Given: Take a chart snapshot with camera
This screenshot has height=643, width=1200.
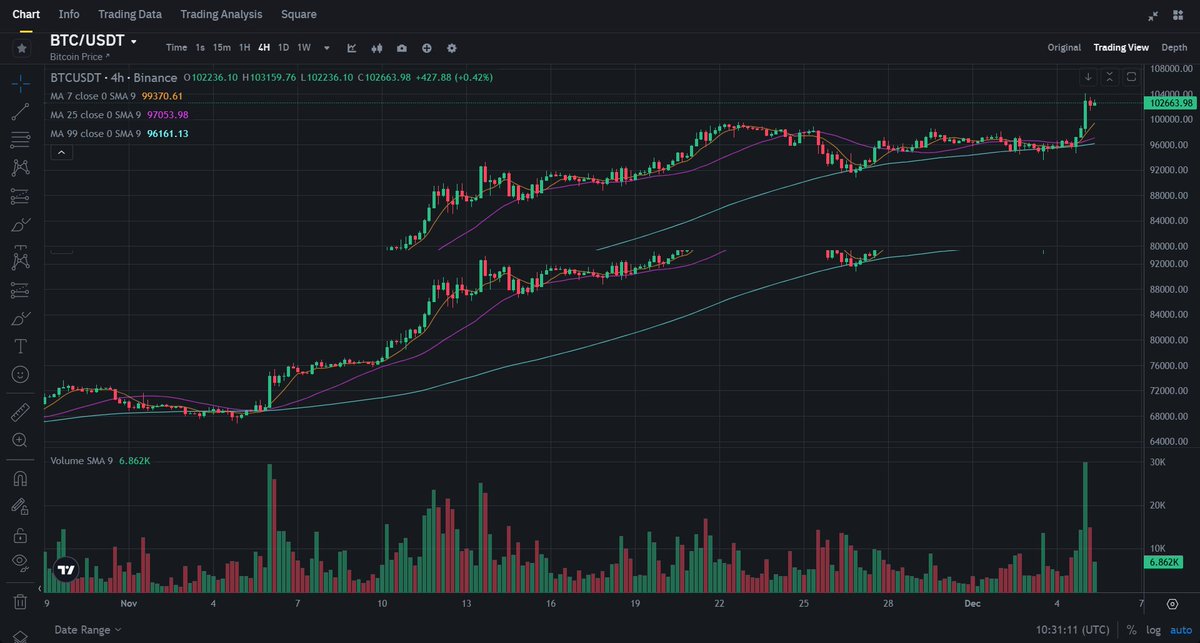Looking at the screenshot, I should coord(402,47).
